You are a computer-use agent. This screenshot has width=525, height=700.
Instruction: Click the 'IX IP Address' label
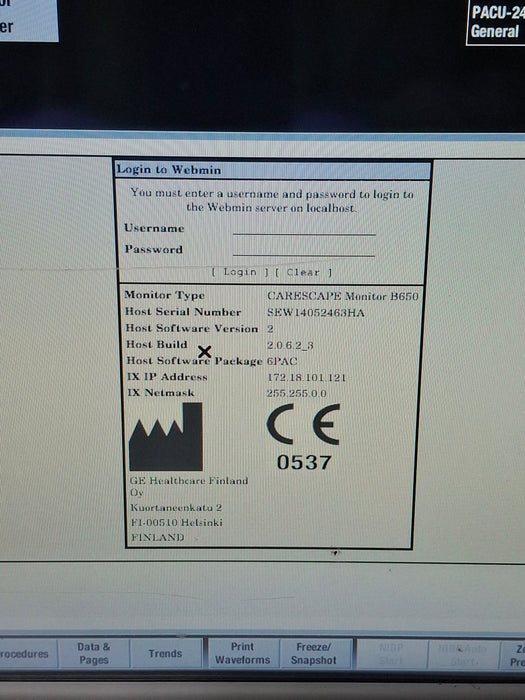(x=167, y=377)
